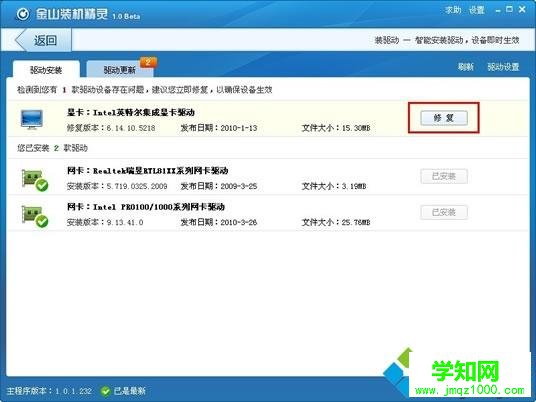Click 主程序版本 1.0.1.232 in the status bar
This screenshot has height=402, width=536.
coord(49,391)
